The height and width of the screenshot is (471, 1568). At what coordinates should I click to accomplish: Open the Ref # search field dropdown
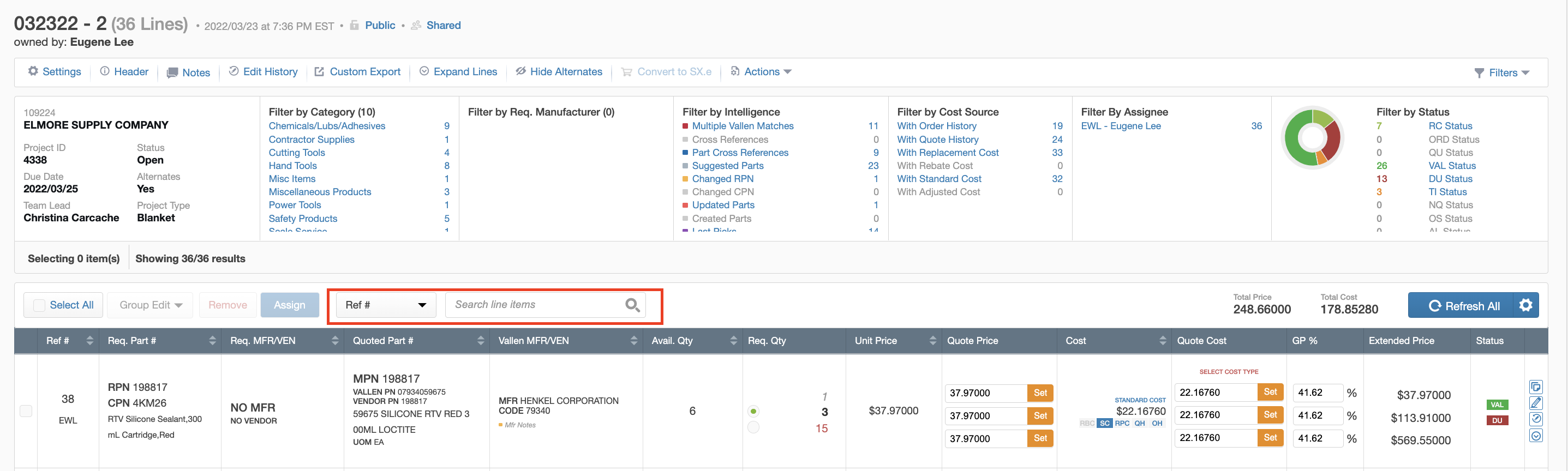385,305
